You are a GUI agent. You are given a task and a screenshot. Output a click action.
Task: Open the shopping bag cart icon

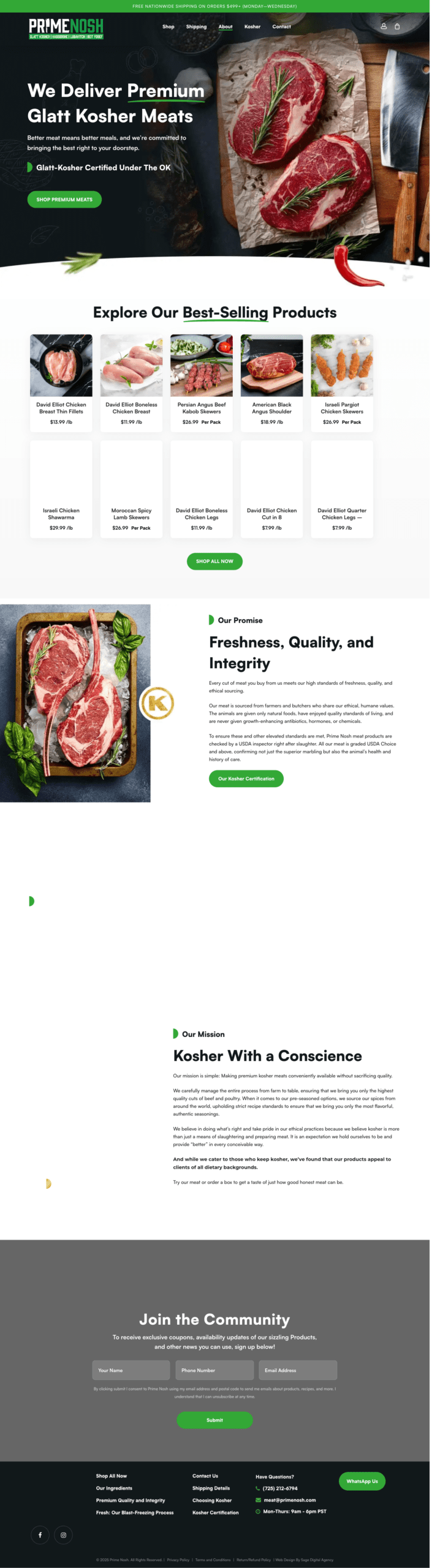397,26
